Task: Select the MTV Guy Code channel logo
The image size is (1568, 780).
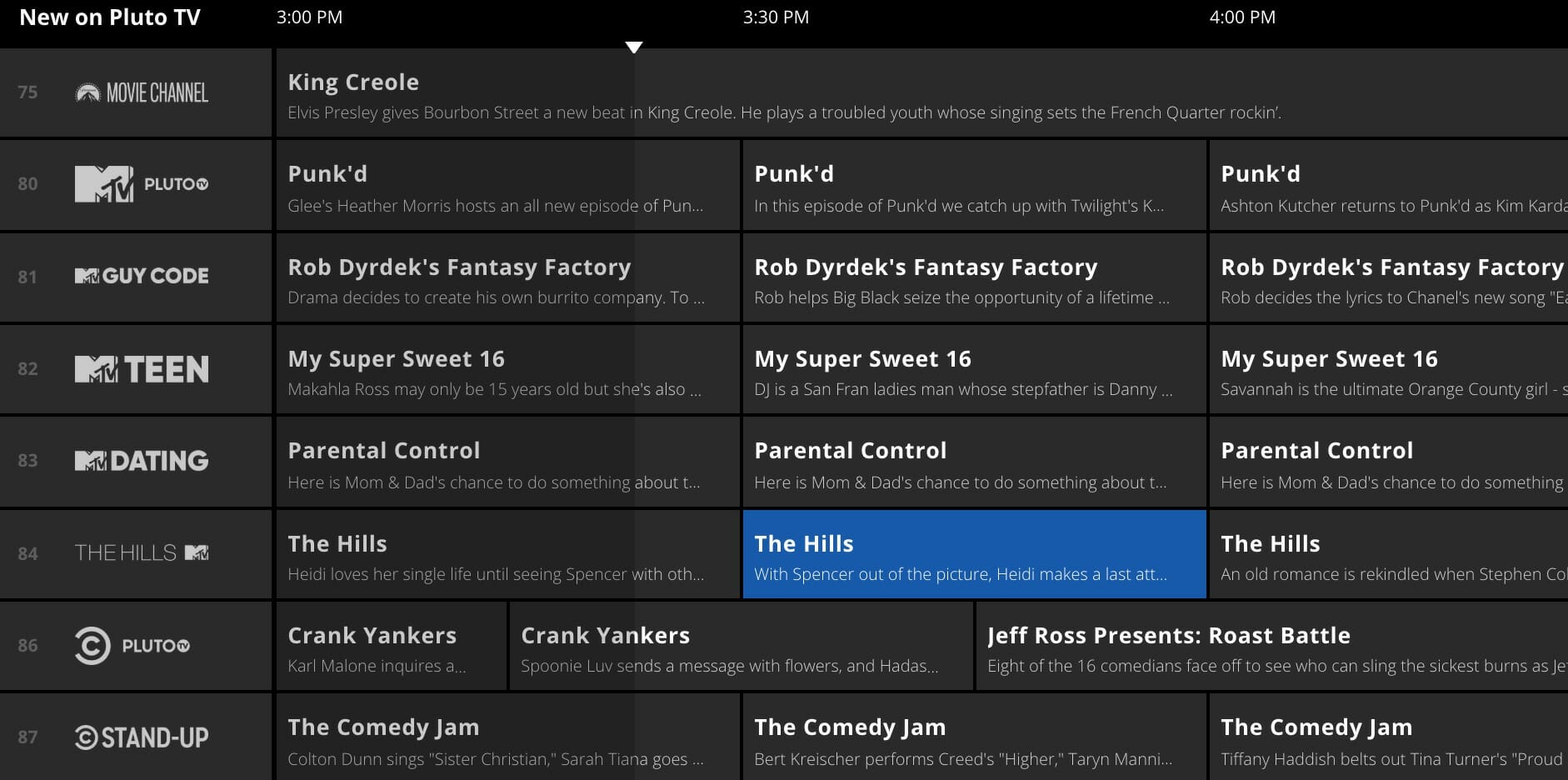Action: [142, 276]
